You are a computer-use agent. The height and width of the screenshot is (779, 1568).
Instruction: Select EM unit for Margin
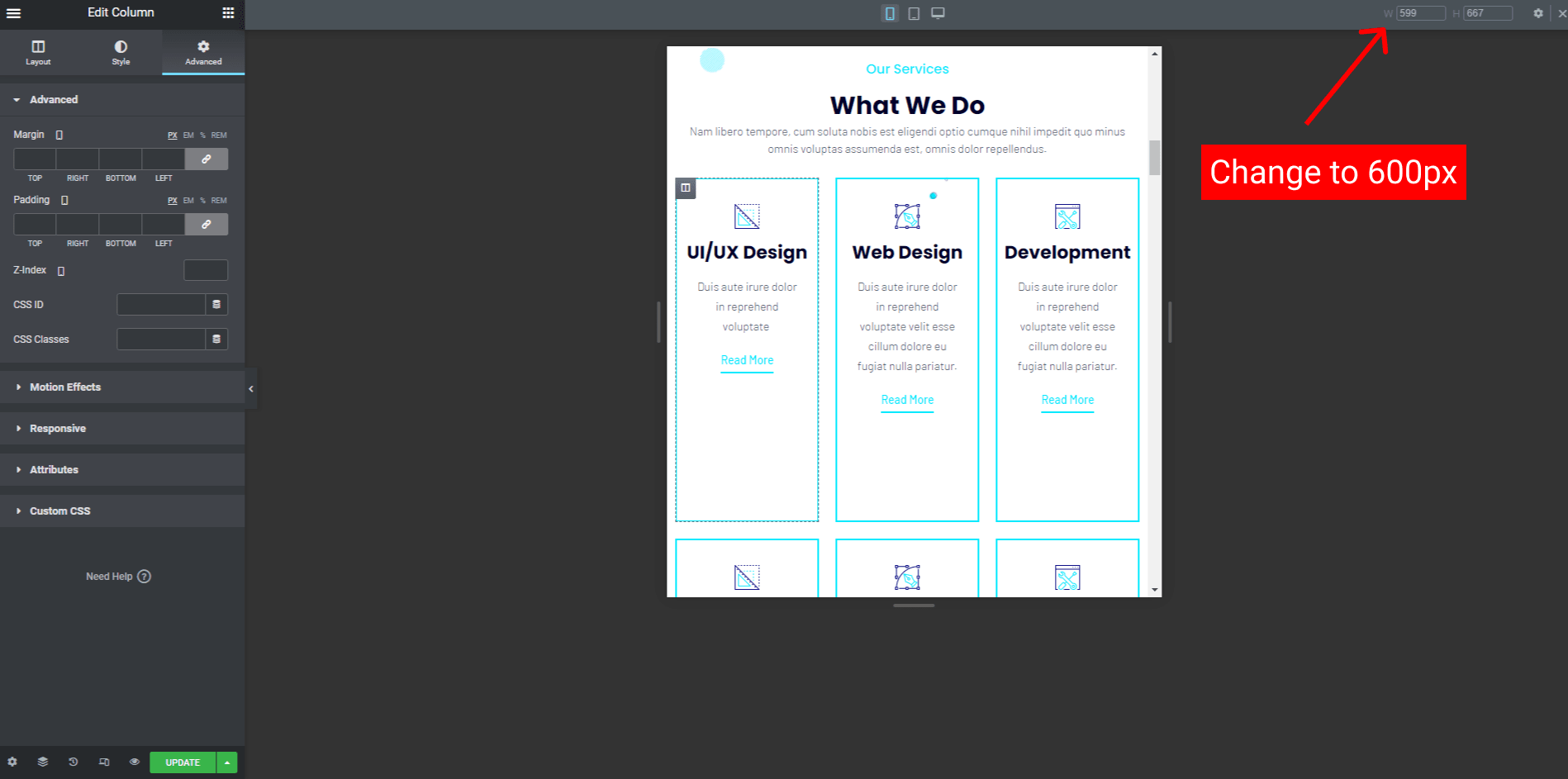pyautogui.click(x=188, y=135)
